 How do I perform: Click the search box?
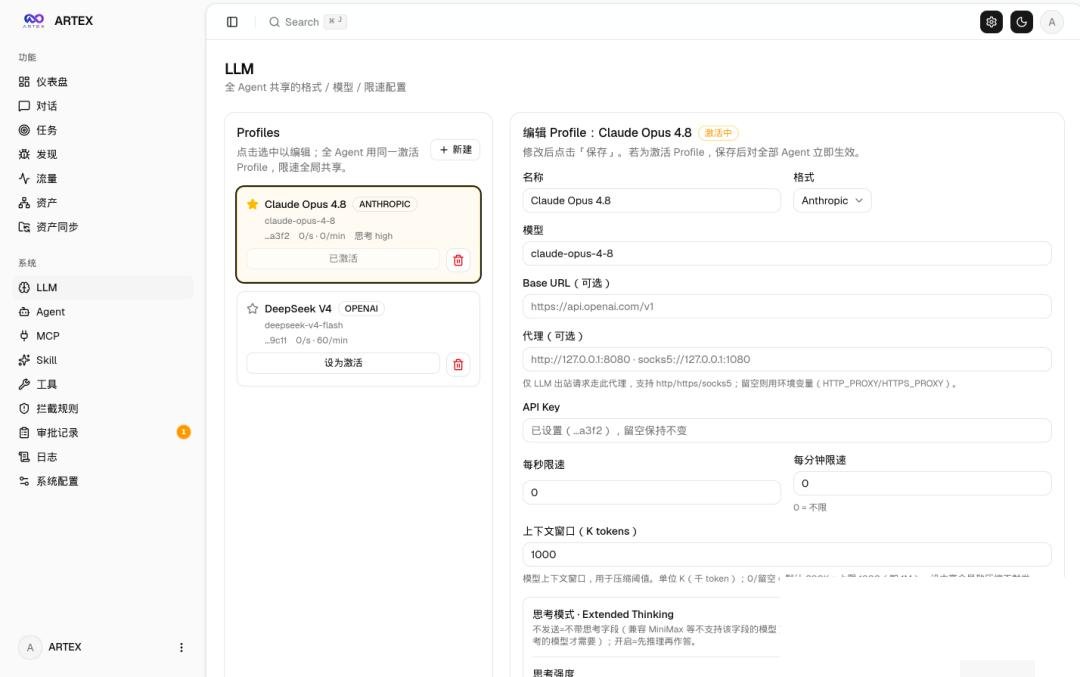307,22
